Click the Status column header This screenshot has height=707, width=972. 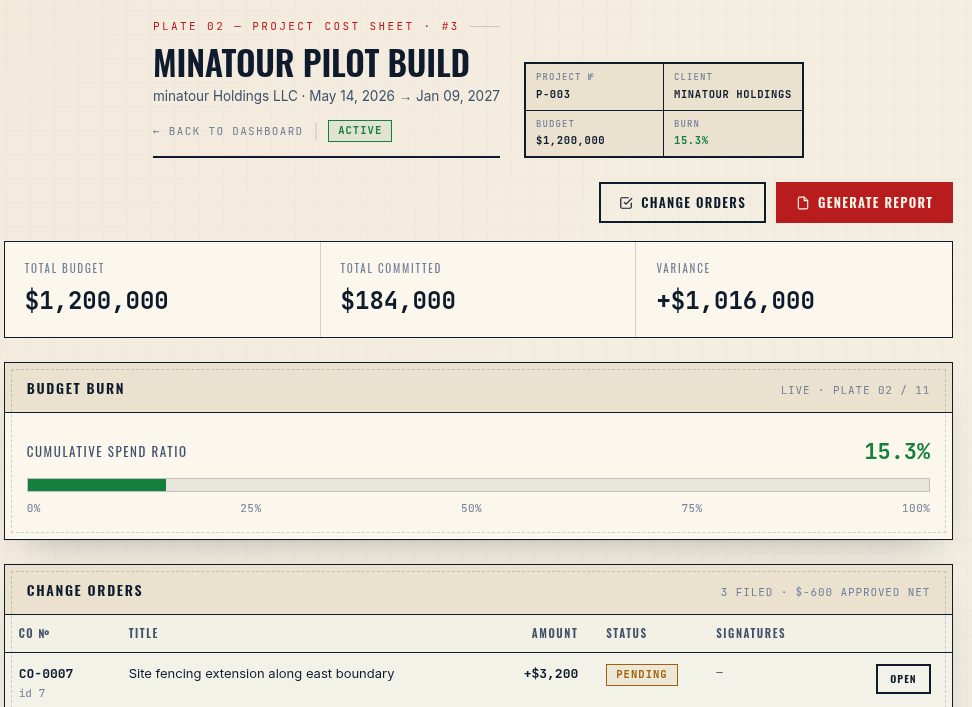[626, 633]
